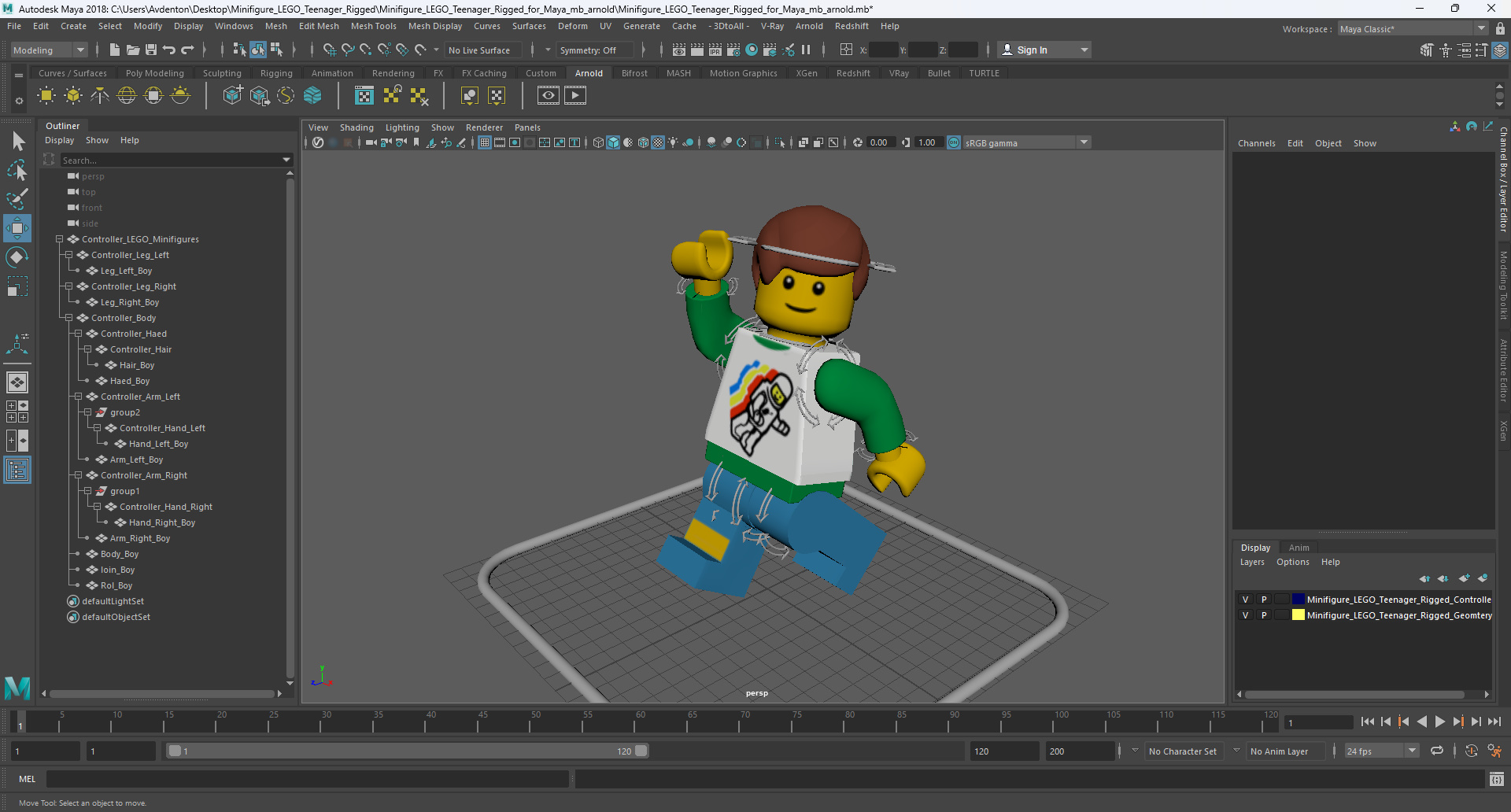1511x812 pixels.
Task: Expand the Sign In dropdown arrow
Action: pos(1084,50)
